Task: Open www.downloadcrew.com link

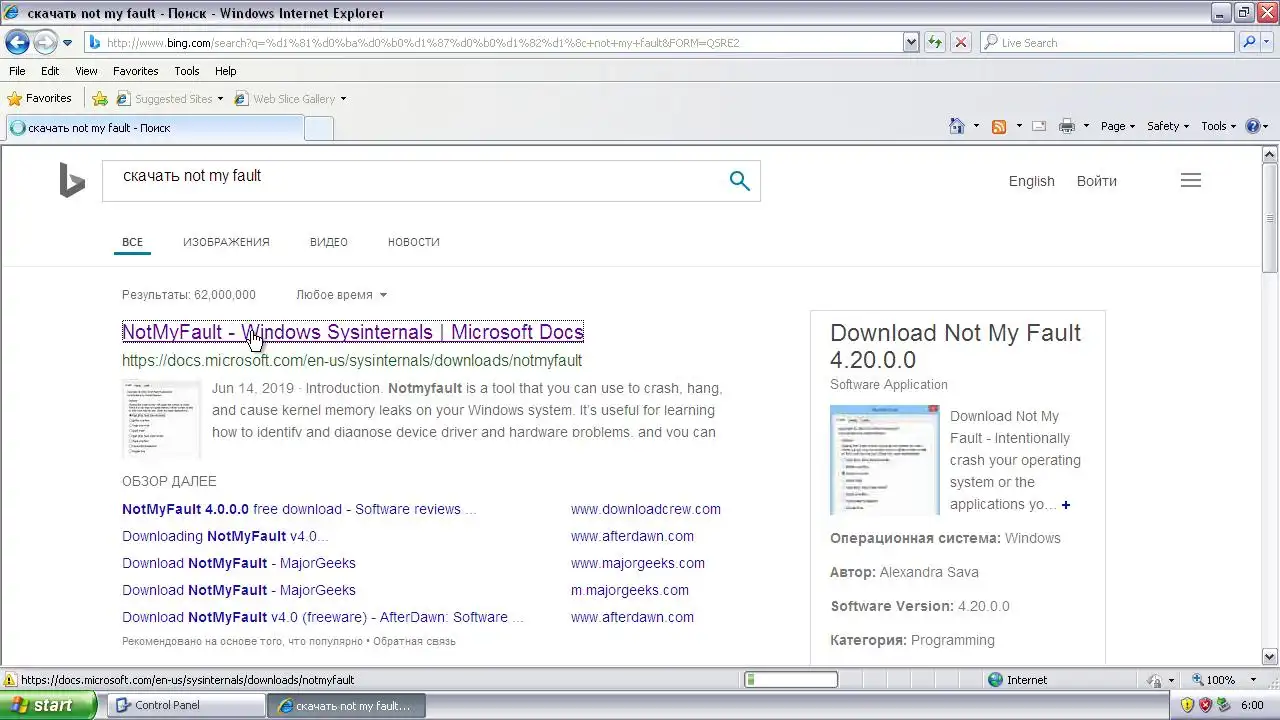Action: (645, 509)
